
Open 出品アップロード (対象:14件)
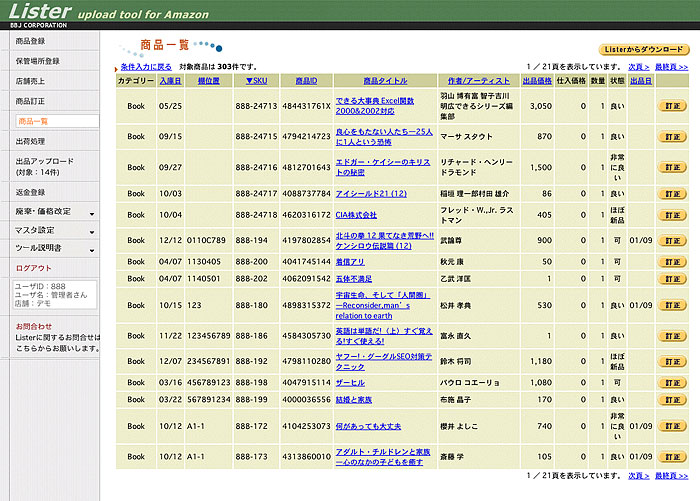45,167
